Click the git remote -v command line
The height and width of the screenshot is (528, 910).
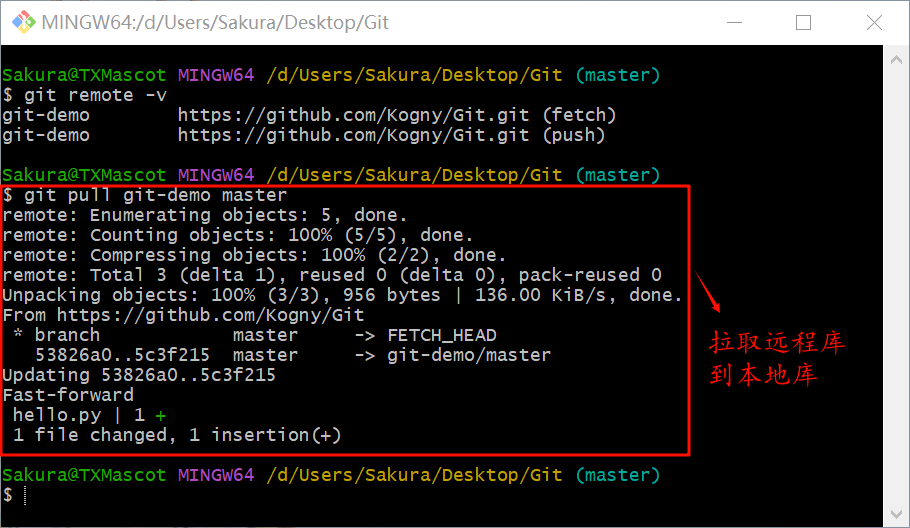click(85, 95)
